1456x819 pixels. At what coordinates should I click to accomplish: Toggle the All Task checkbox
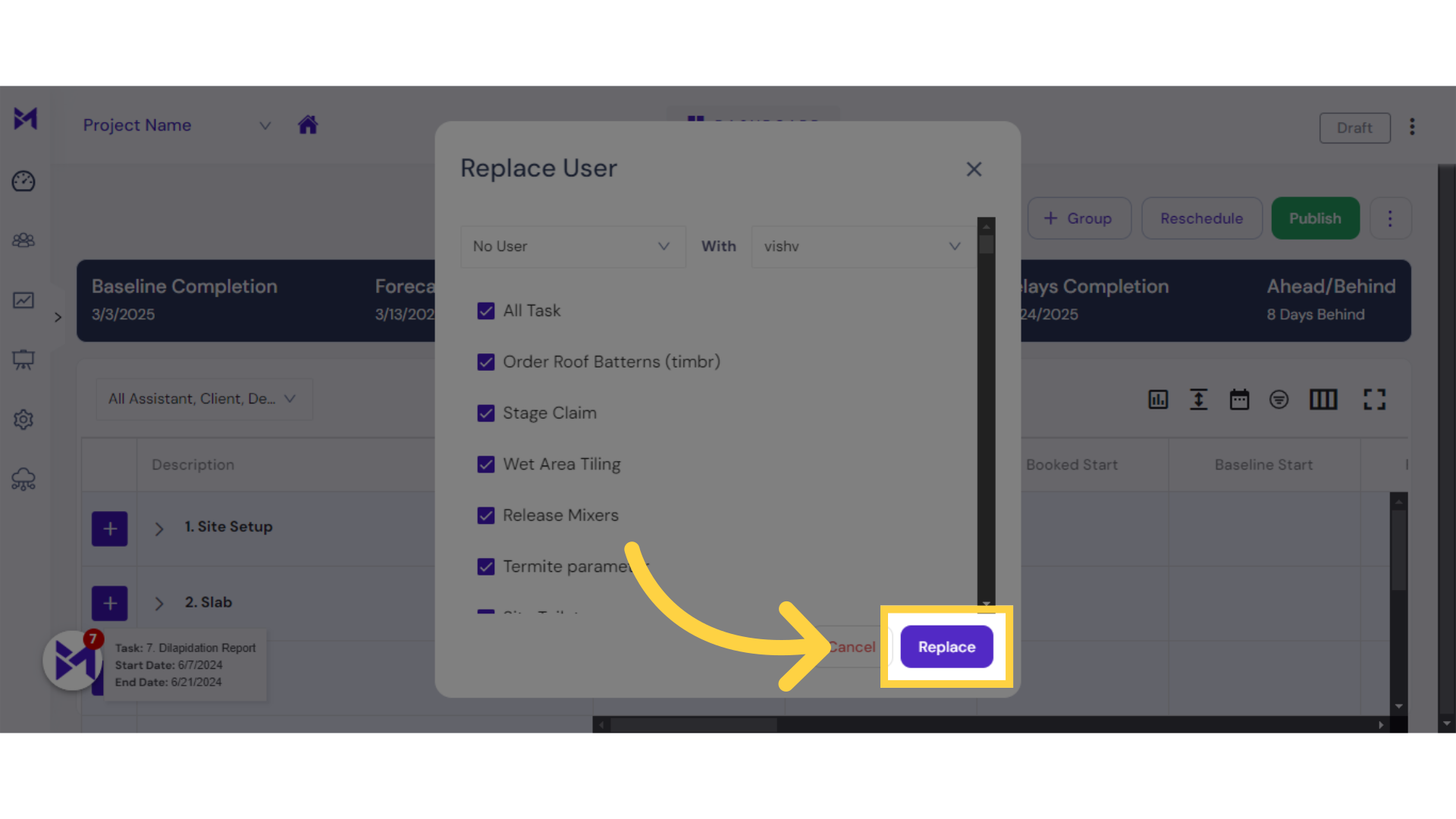[x=486, y=310]
